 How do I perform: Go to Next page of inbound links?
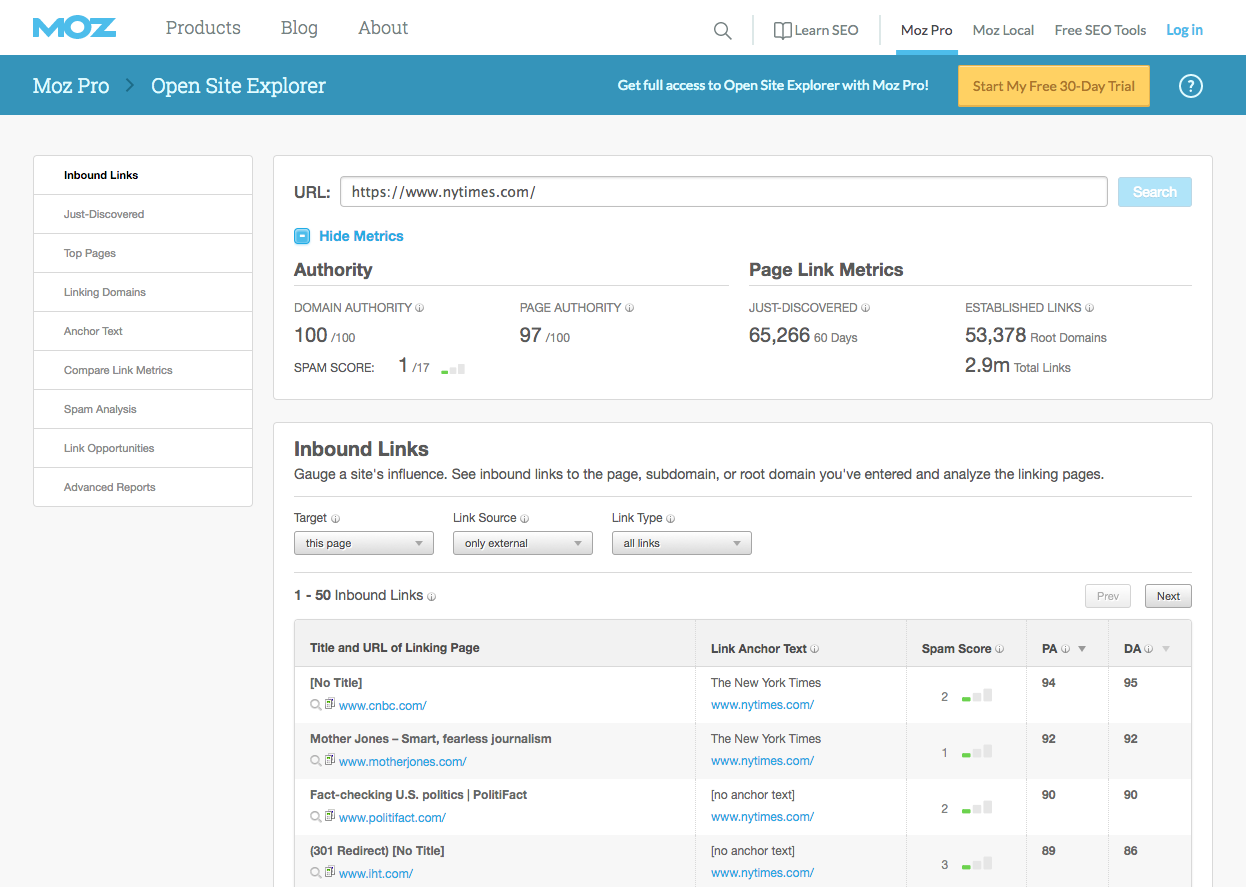click(1168, 596)
